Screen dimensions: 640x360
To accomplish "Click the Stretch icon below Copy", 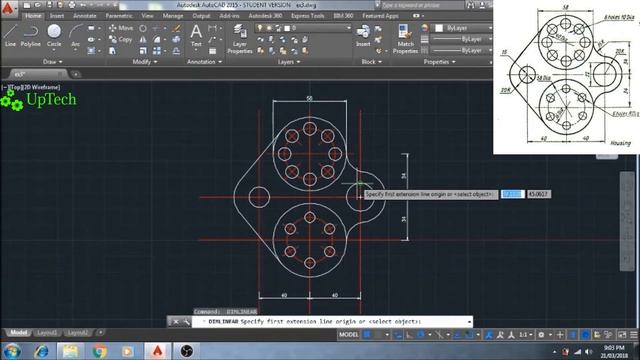I will [x=113, y=51].
